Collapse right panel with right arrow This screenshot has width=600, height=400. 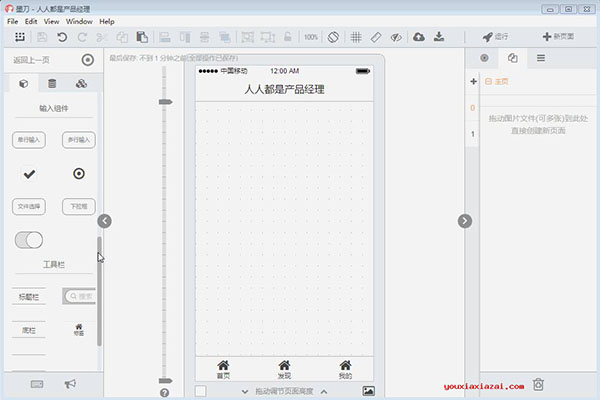[x=465, y=221]
